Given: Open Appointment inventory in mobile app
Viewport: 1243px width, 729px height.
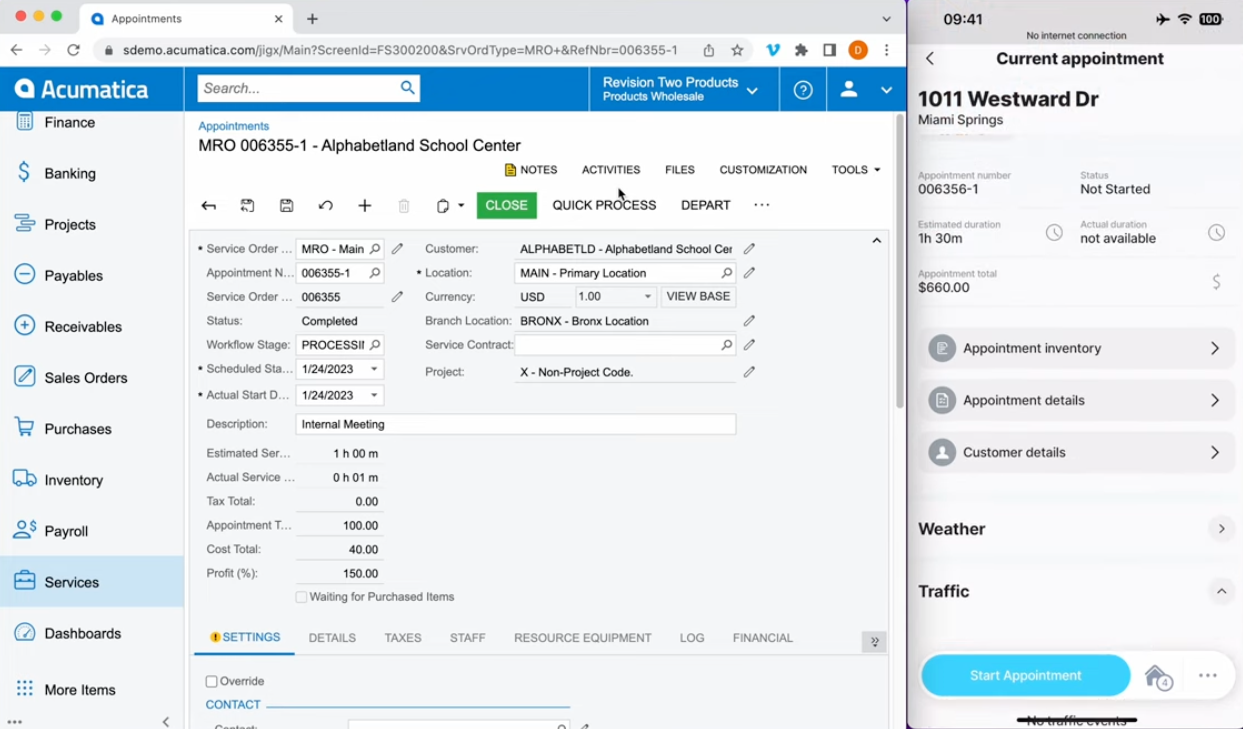Looking at the screenshot, I should click(1076, 348).
